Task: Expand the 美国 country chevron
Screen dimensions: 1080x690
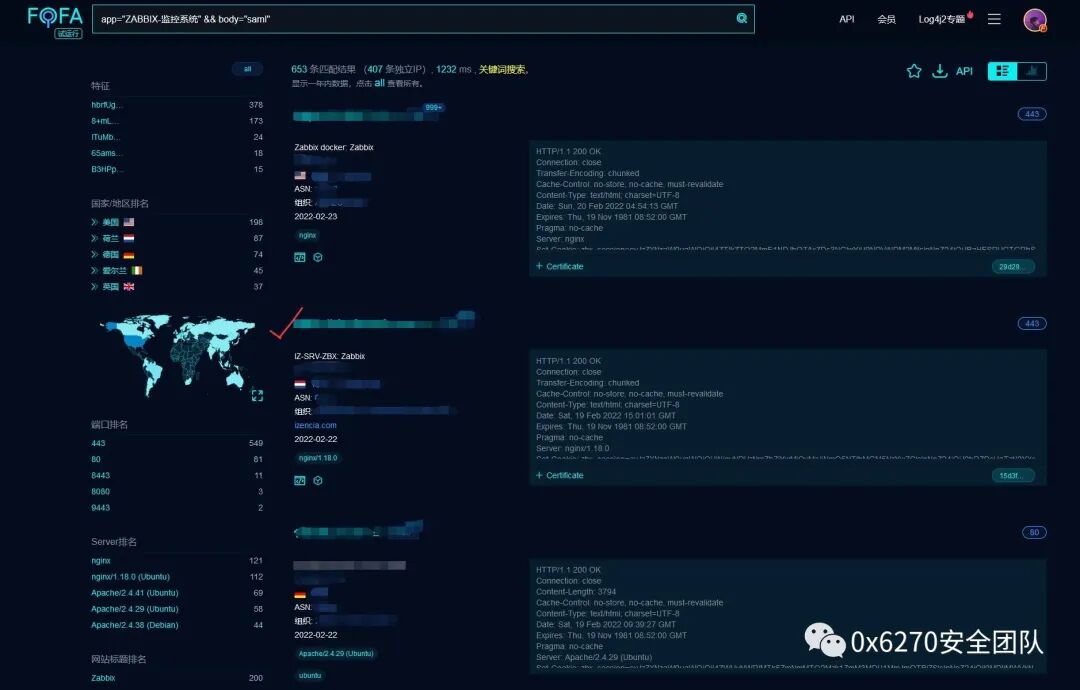Action: click(x=94, y=222)
